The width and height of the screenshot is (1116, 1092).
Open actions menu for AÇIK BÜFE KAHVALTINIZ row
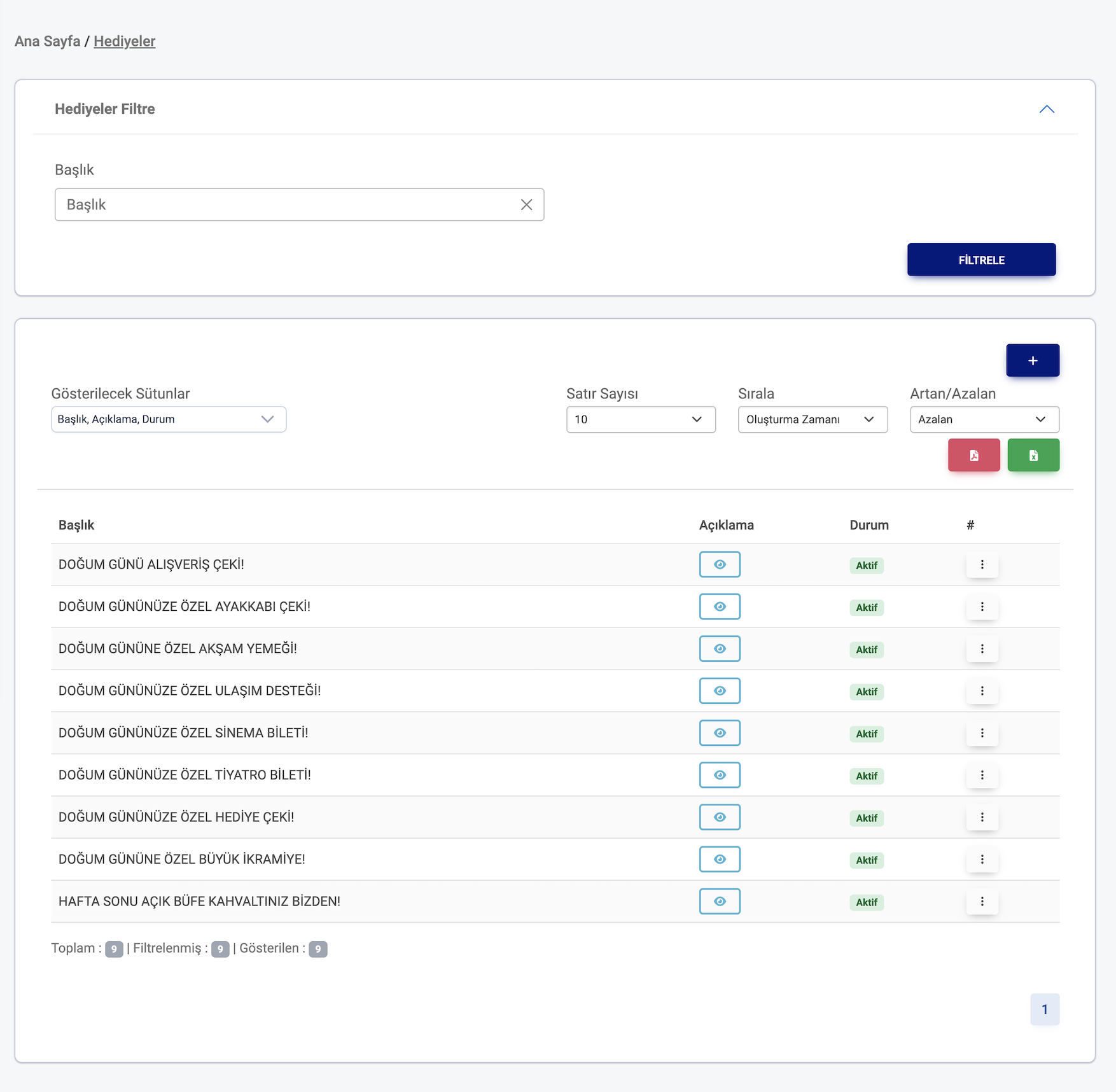pos(982,901)
